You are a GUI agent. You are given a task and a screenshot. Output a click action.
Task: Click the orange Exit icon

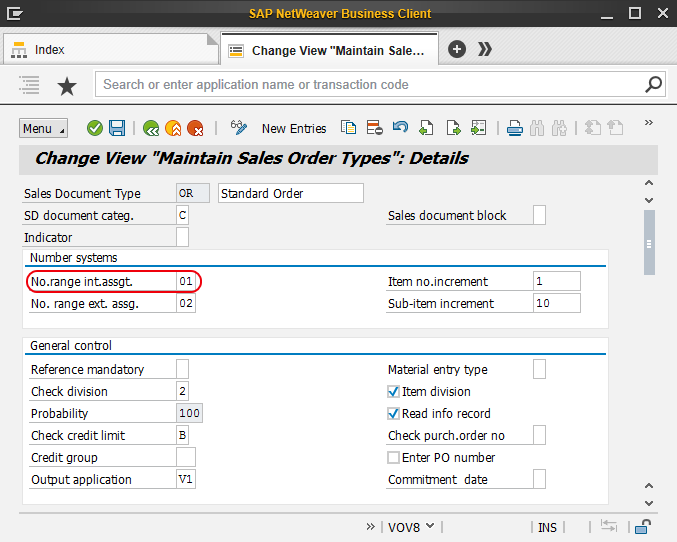173,128
